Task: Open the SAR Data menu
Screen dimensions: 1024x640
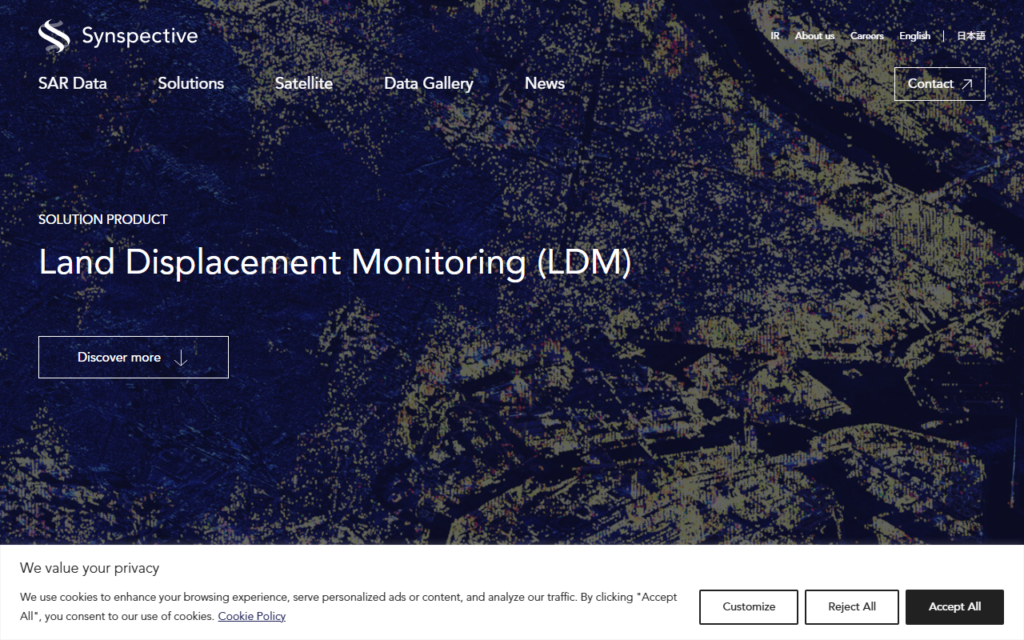Action: pyautogui.click(x=72, y=84)
